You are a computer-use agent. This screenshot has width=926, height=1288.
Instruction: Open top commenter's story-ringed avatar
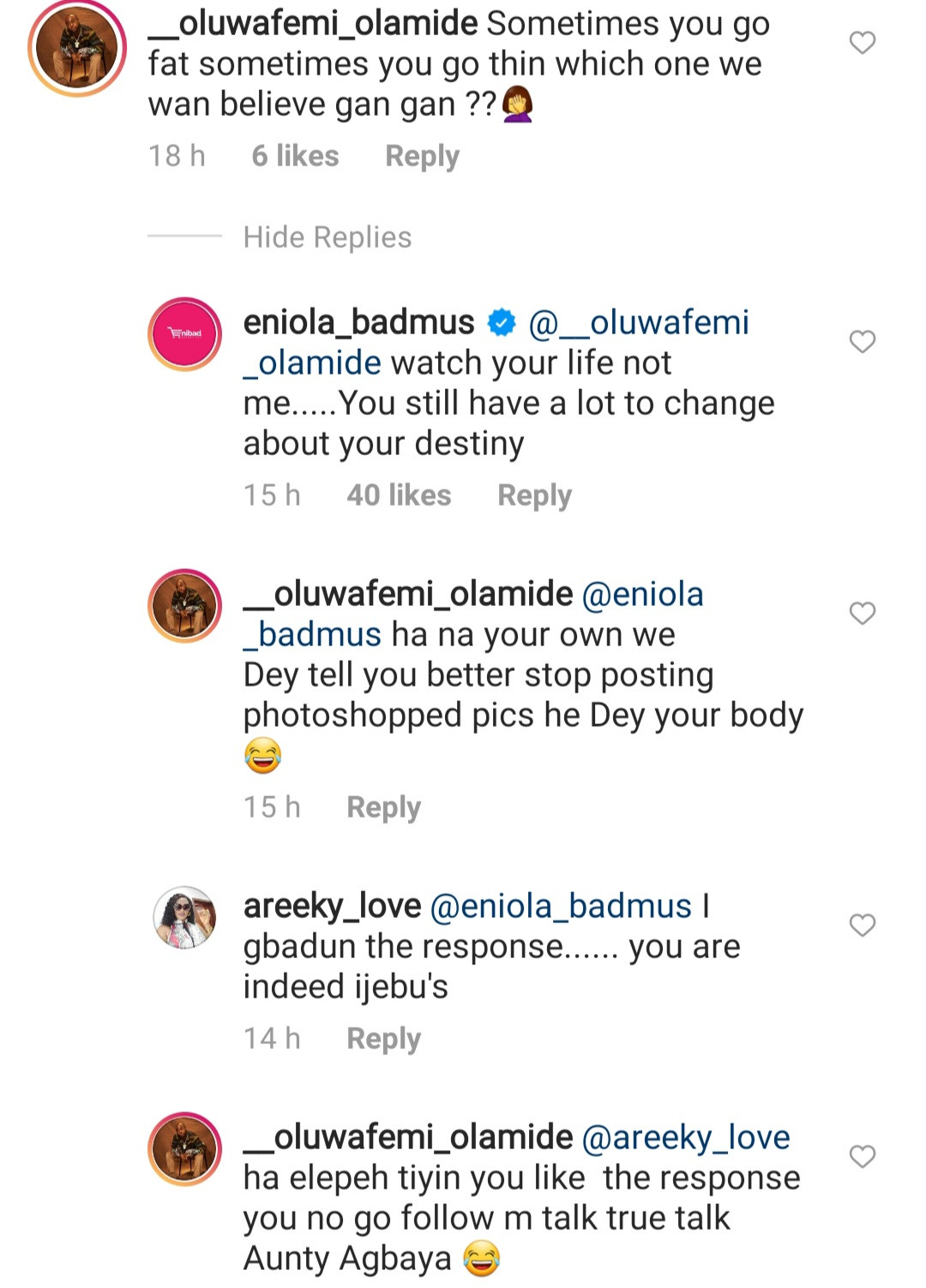click(77, 49)
